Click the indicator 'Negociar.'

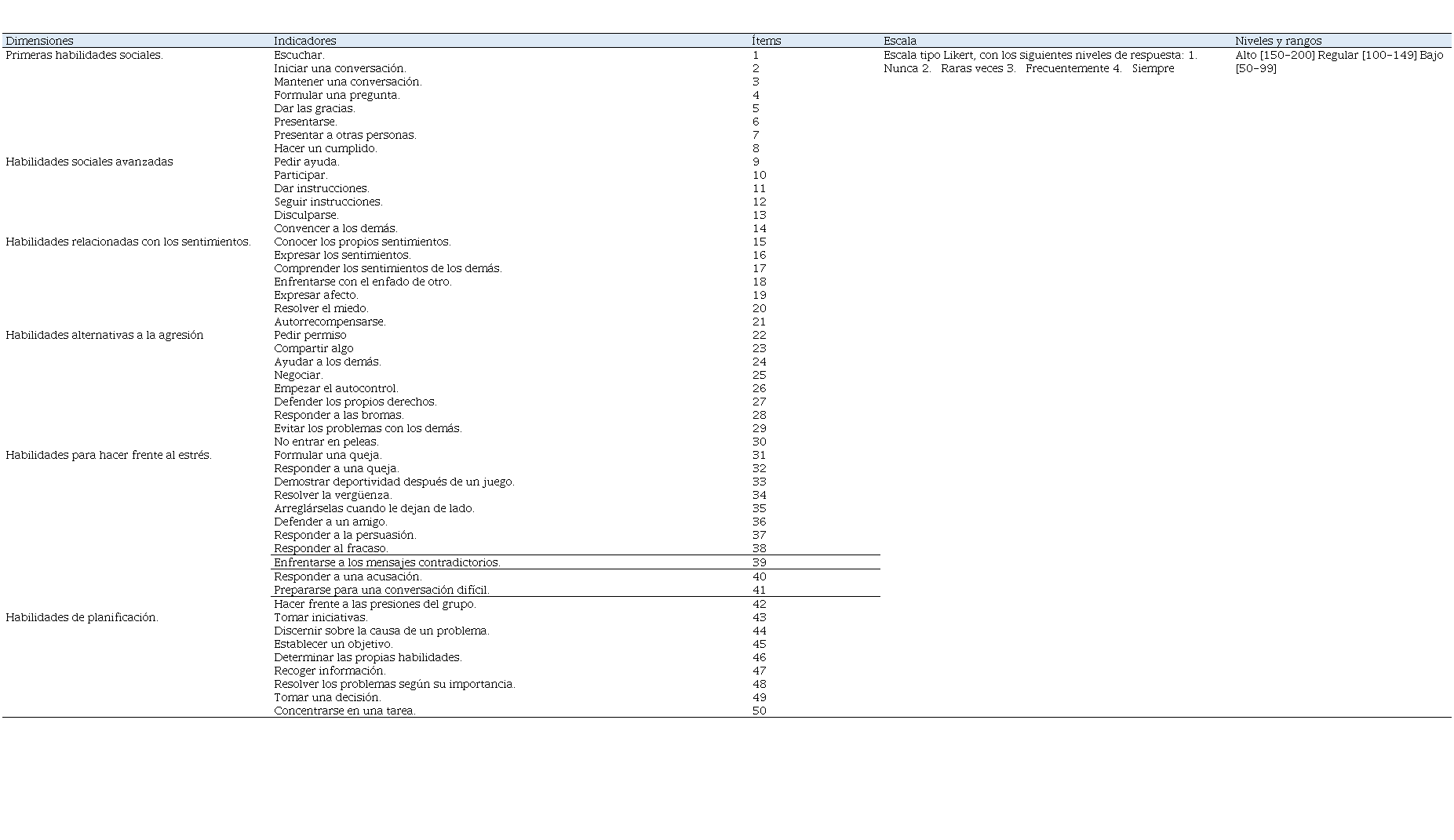298,375
